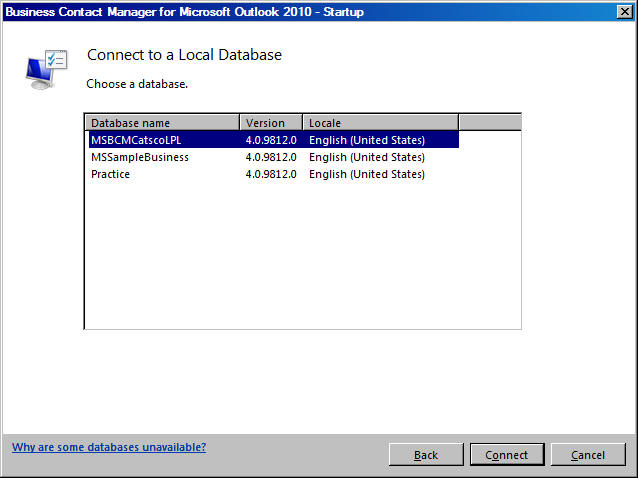Click version 4.0.9812.0 in Practice row

click(271, 174)
